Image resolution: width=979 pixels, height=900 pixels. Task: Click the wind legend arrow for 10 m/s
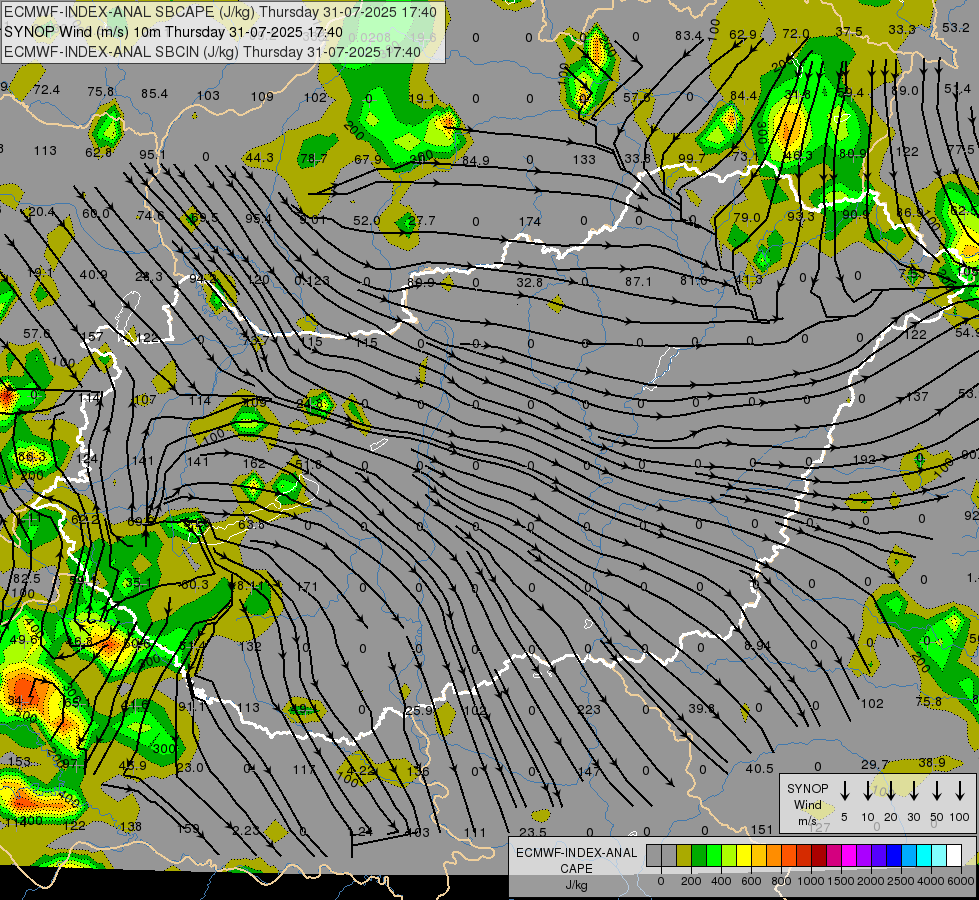coord(868,791)
